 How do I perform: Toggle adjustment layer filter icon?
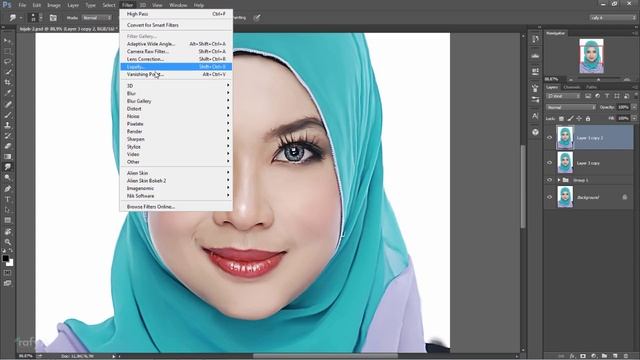point(598,96)
